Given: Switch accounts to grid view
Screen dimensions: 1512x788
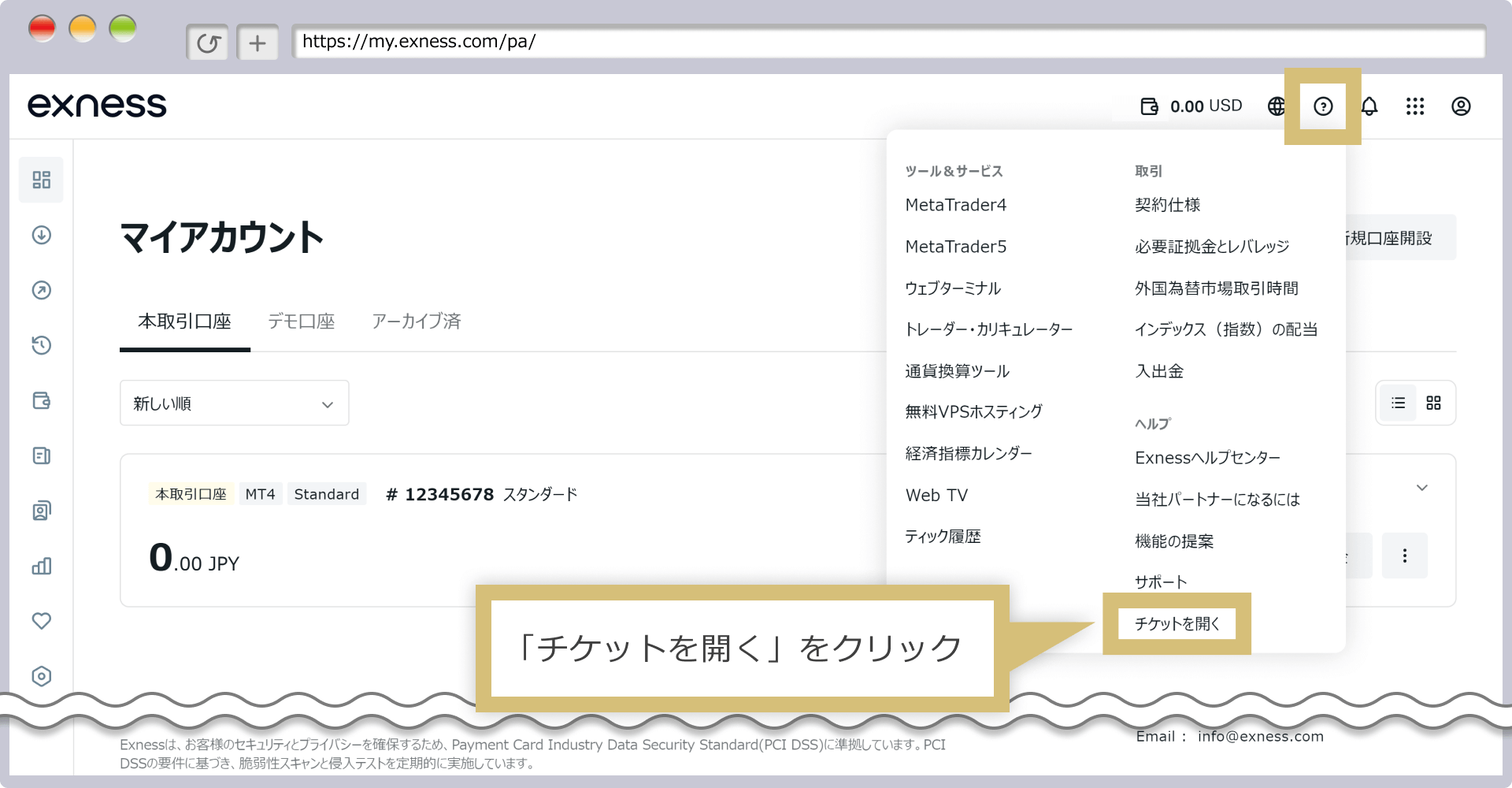Looking at the screenshot, I should pyautogui.click(x=1433, y=403).
